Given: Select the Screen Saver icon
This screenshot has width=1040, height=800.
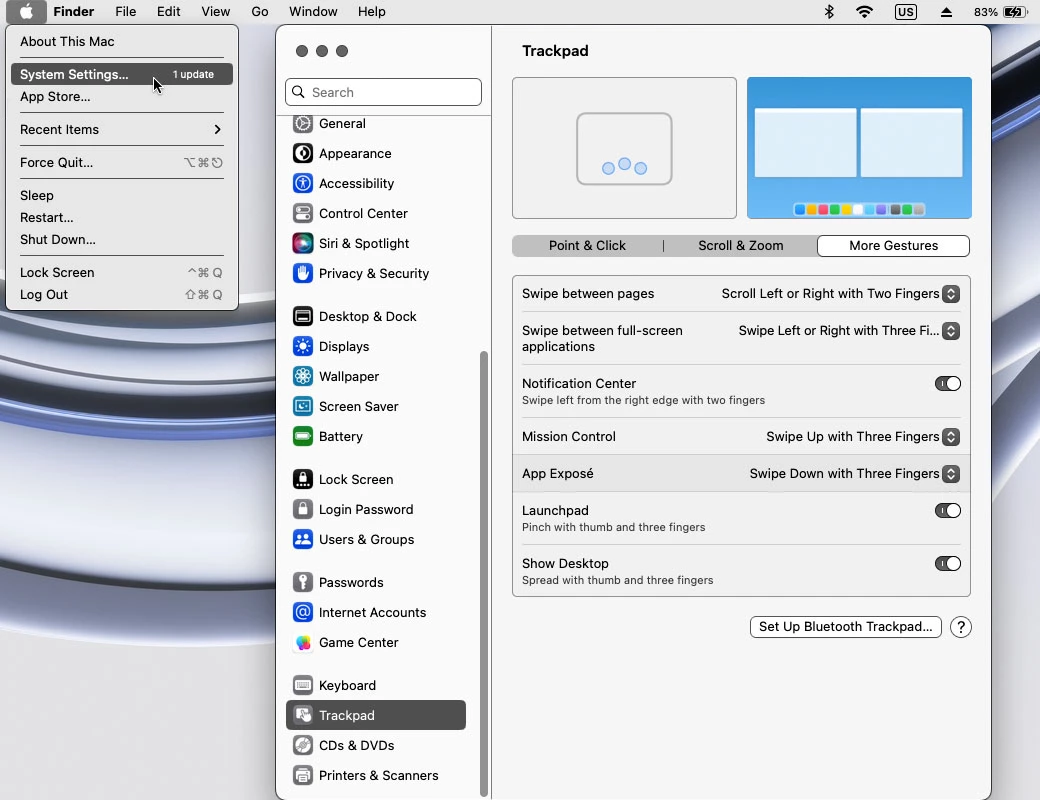Looking at the screenshot, I should 302,406.
